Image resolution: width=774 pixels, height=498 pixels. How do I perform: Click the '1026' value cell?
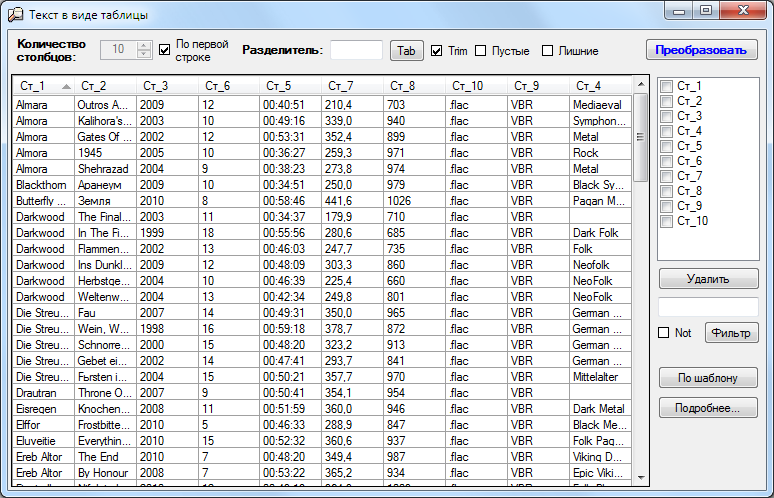click(x=415, y=201)
